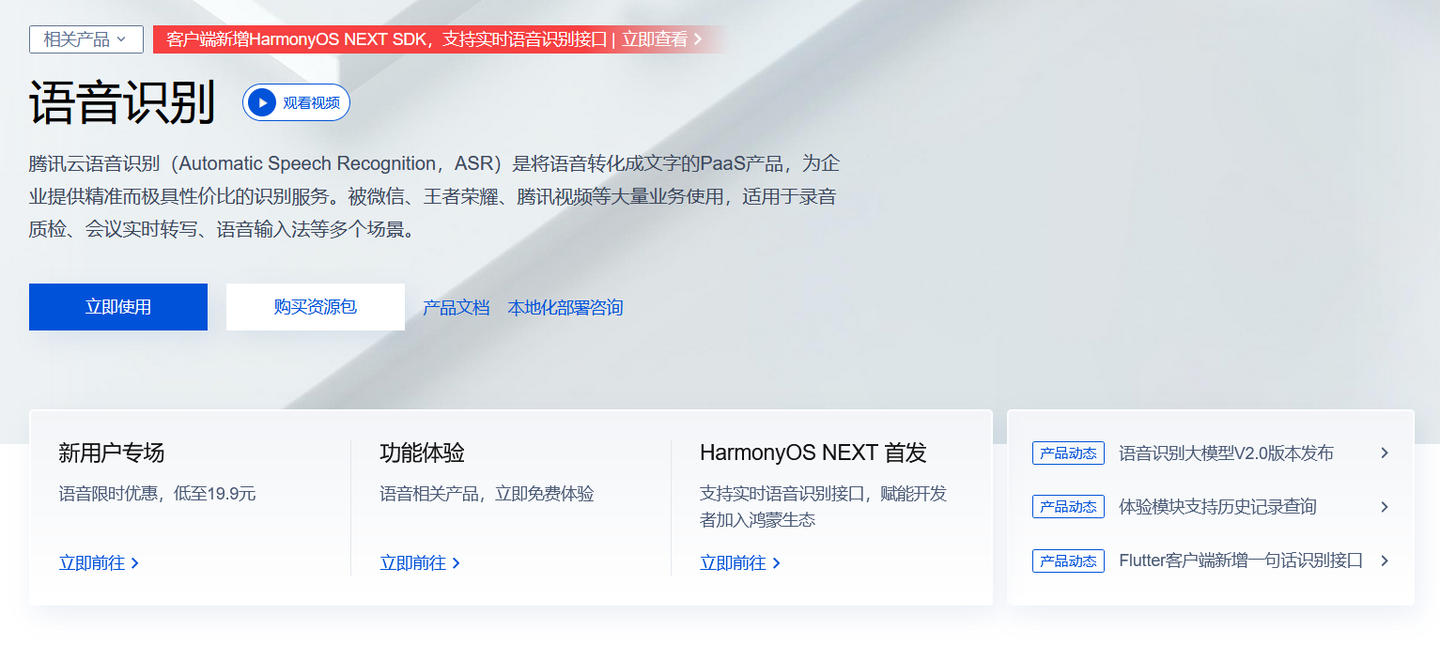Screen dimensions: 1440x645
Task: Open 语音识别大模型V2.0版本发布 news item
Action: (1226, 453)
